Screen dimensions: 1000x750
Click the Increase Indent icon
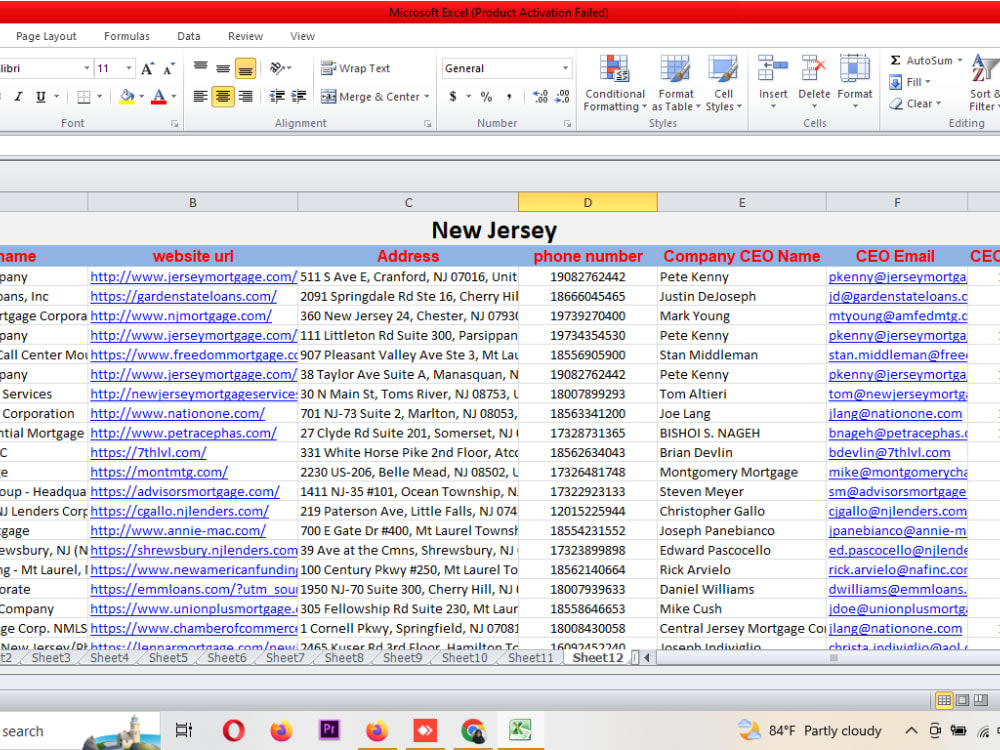298,96
